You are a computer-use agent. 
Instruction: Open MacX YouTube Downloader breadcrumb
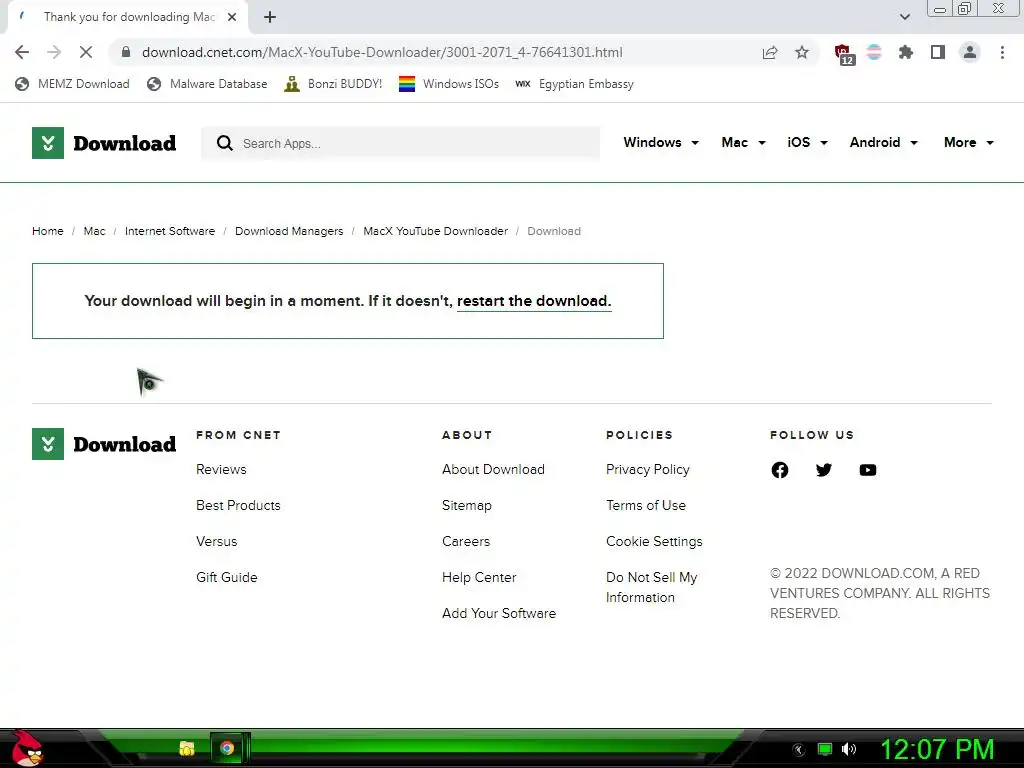point(436,231)
